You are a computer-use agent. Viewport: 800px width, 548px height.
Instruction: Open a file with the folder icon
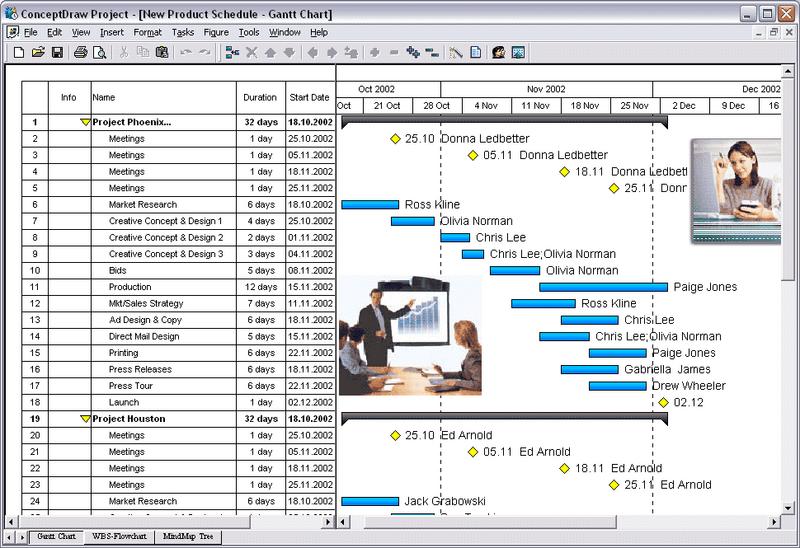coord(38,52)
